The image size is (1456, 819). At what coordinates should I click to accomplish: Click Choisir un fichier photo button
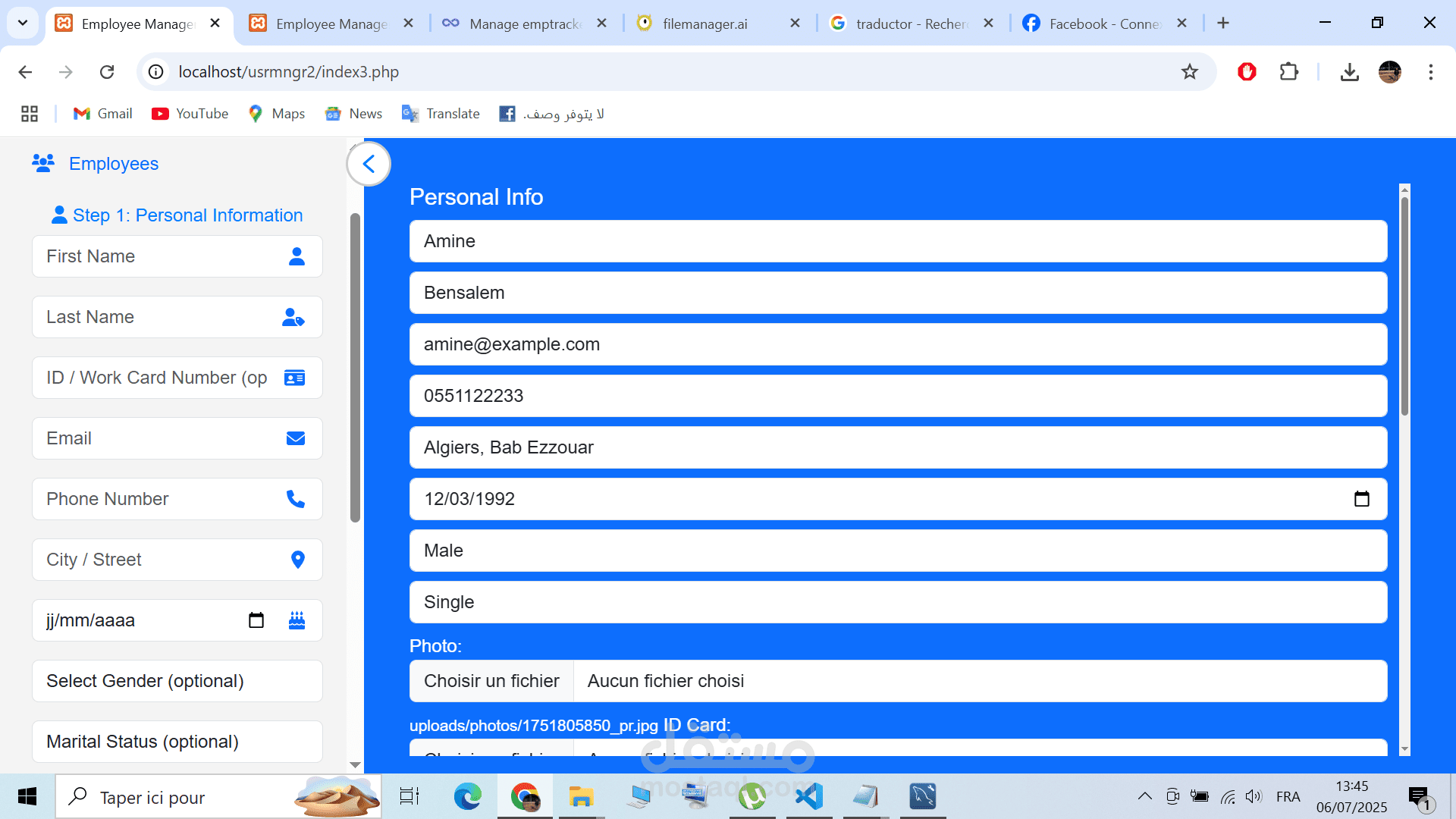point(491,681)
